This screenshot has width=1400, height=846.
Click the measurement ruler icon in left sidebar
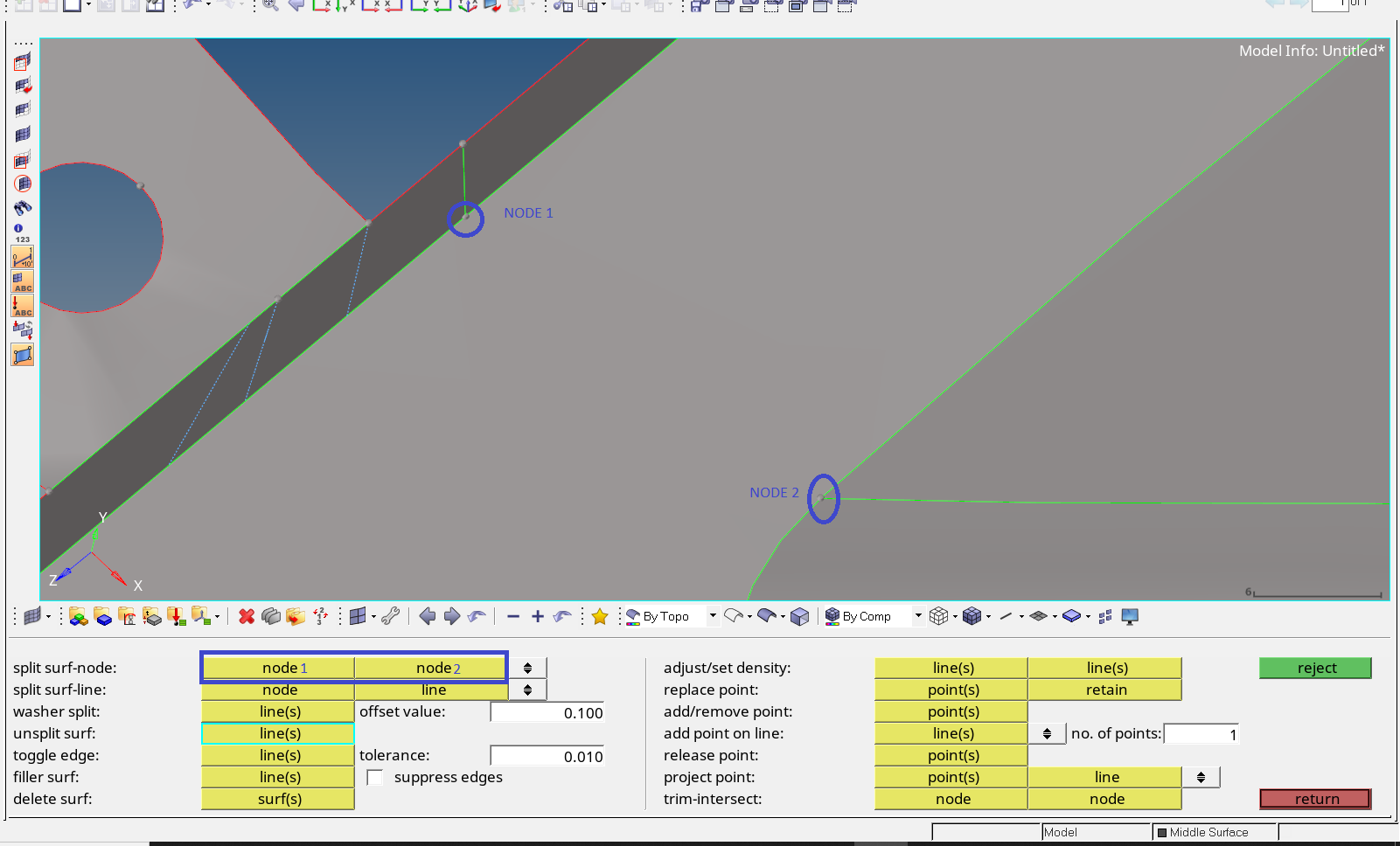pos(21,257)
